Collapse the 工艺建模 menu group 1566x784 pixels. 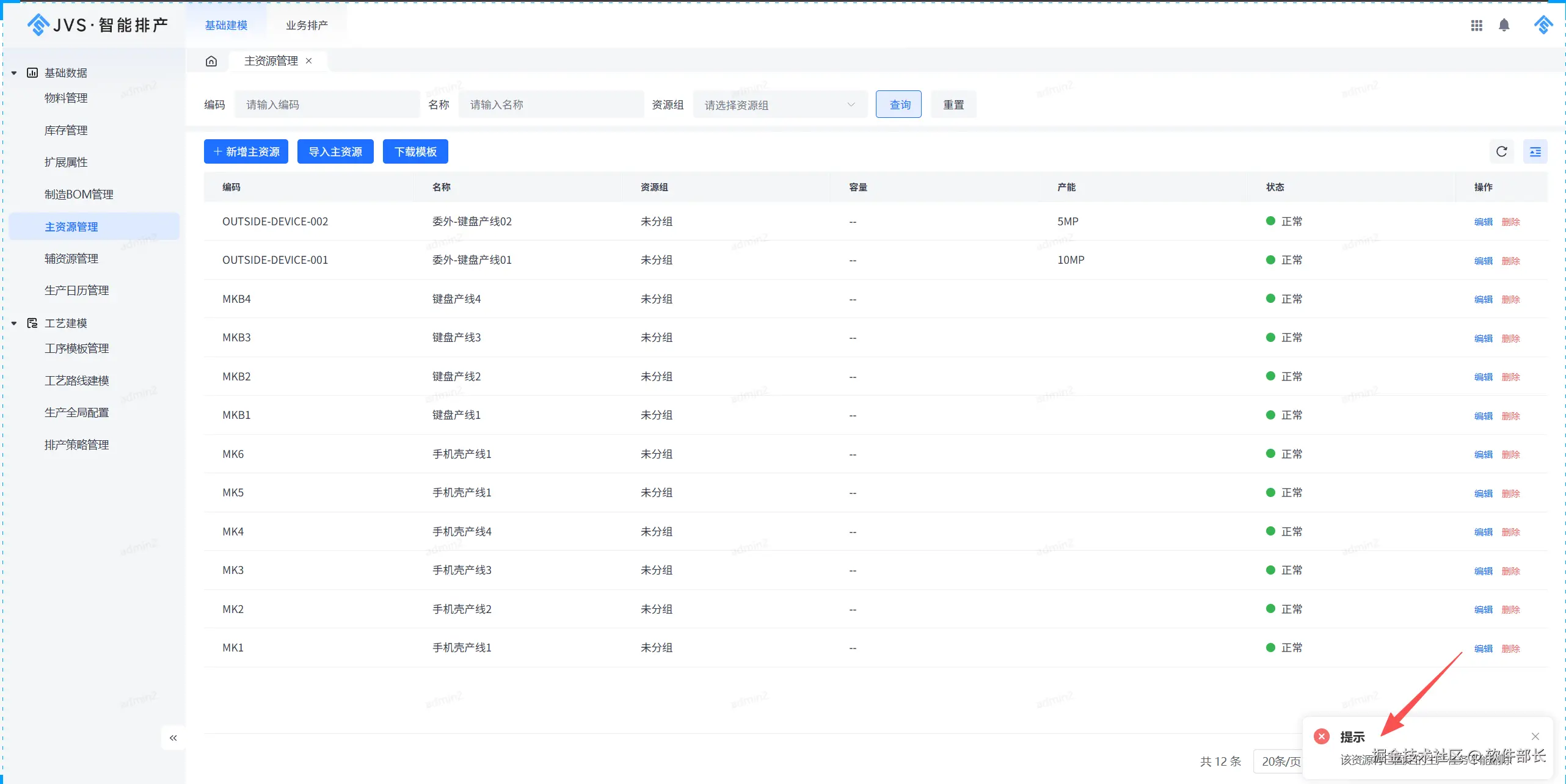pos(14,324)
